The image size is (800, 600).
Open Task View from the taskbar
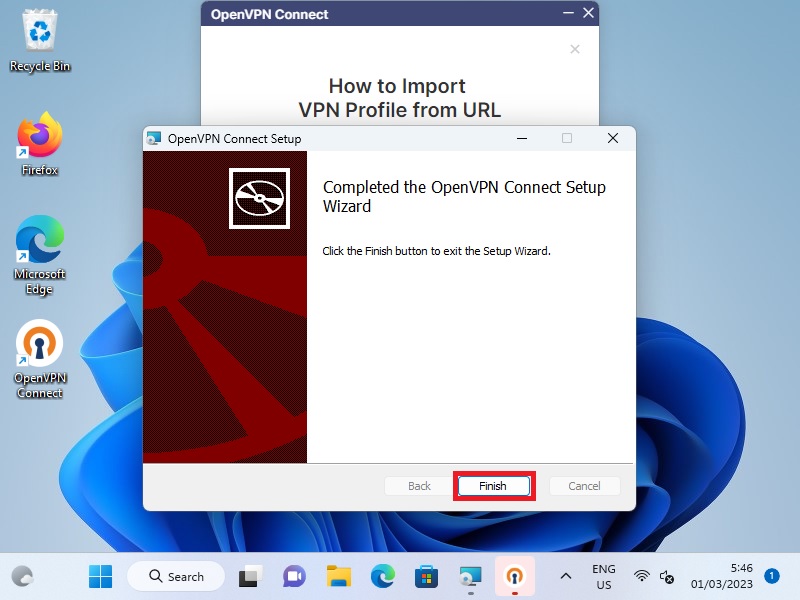coord(249,576)
